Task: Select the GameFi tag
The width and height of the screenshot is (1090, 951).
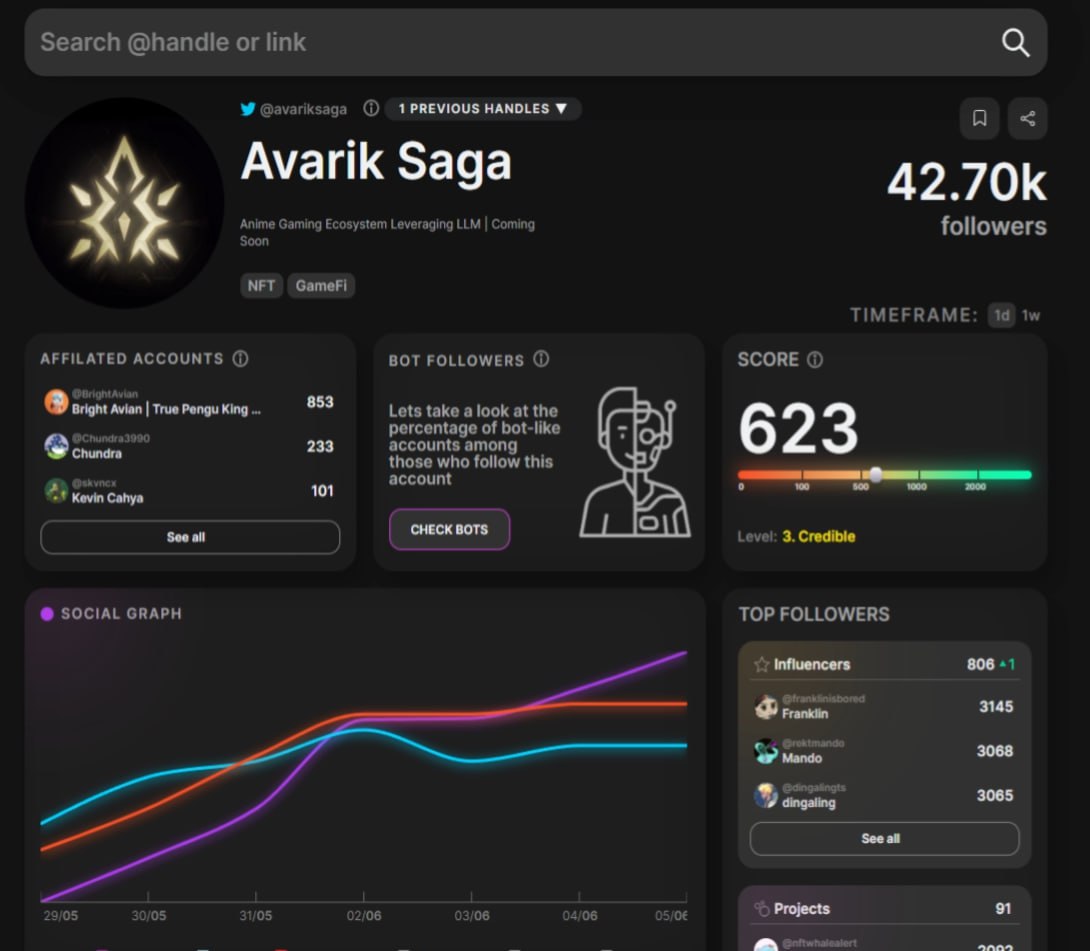Action: coord(321,286)
